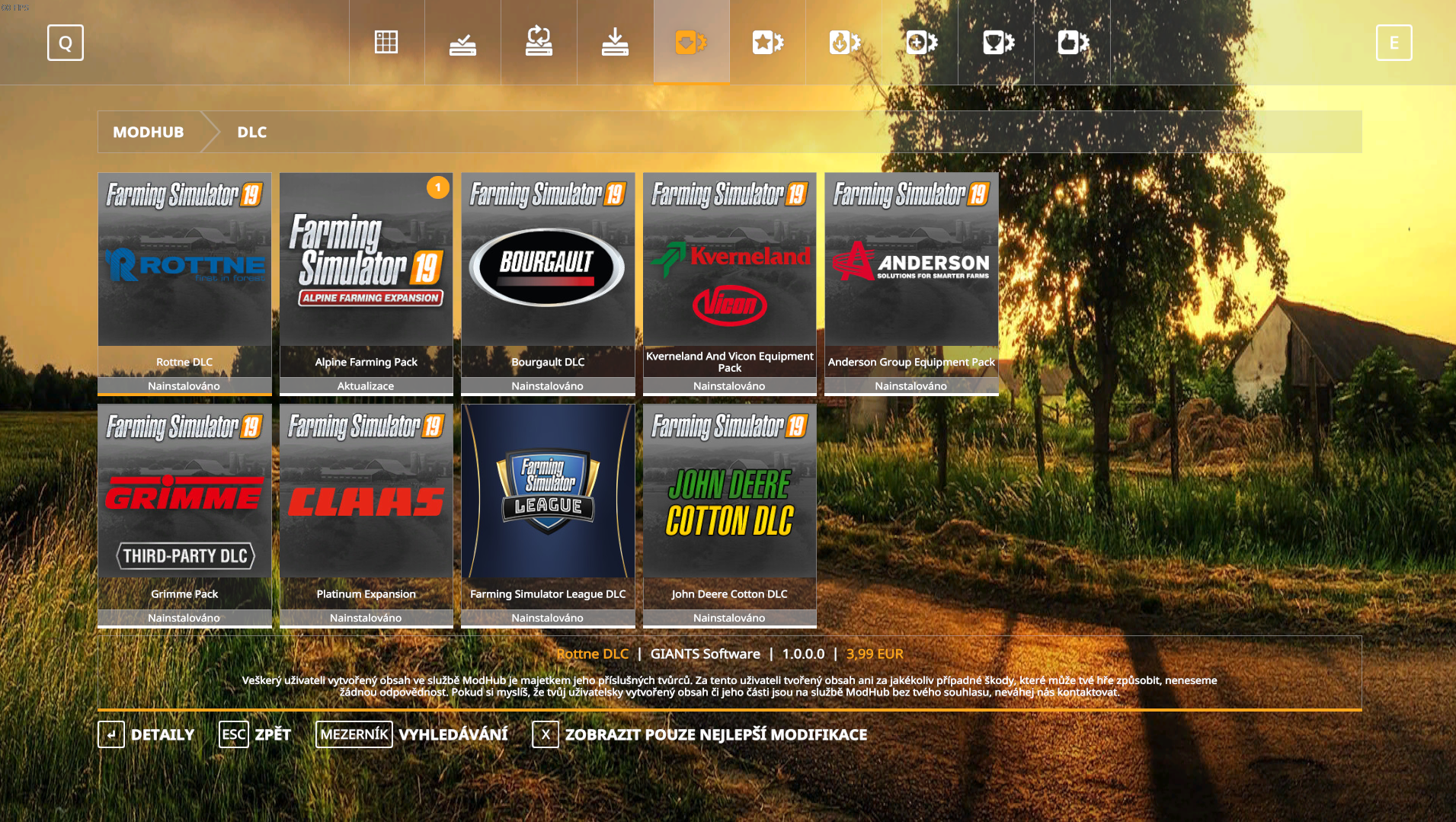Toggle Zobrazit pouze nejlepší modifikace filter
The height and width of the screenshot is (822, 1456).
700,734
